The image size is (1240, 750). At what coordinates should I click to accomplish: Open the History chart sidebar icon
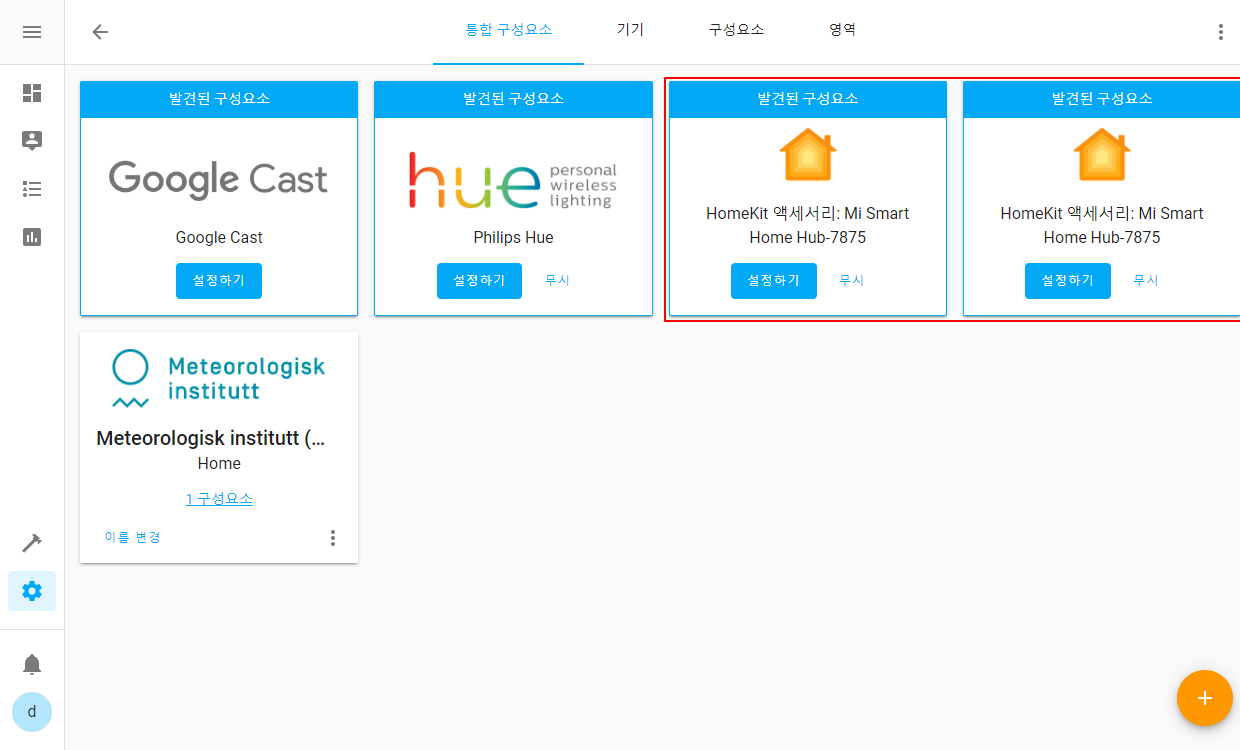pyautogui.click(x=32, y=237)
